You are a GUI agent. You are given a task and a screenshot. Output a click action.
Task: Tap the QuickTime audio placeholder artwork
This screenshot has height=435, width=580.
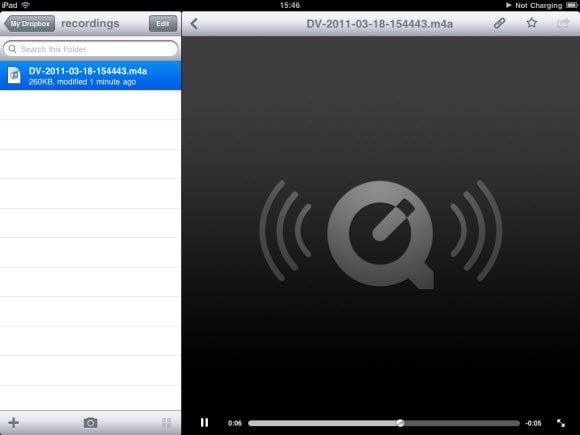click(x=381, y=234)
